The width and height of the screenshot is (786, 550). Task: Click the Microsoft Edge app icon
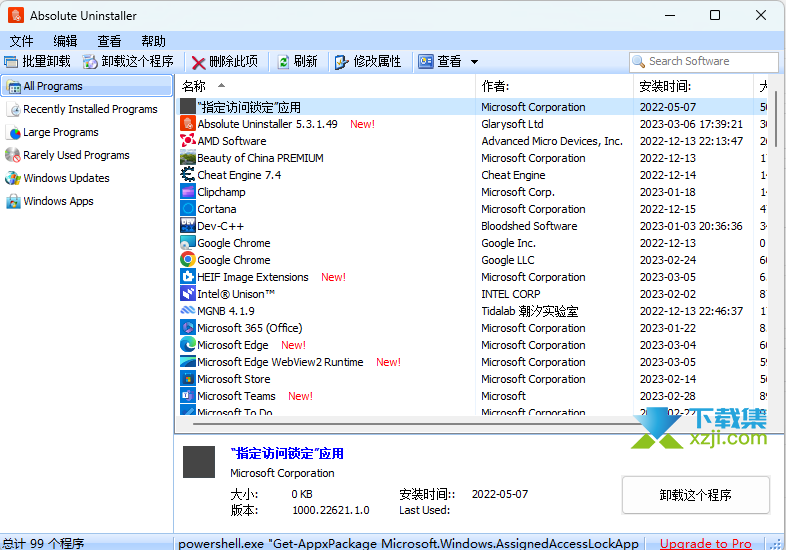tap(188, 345)
